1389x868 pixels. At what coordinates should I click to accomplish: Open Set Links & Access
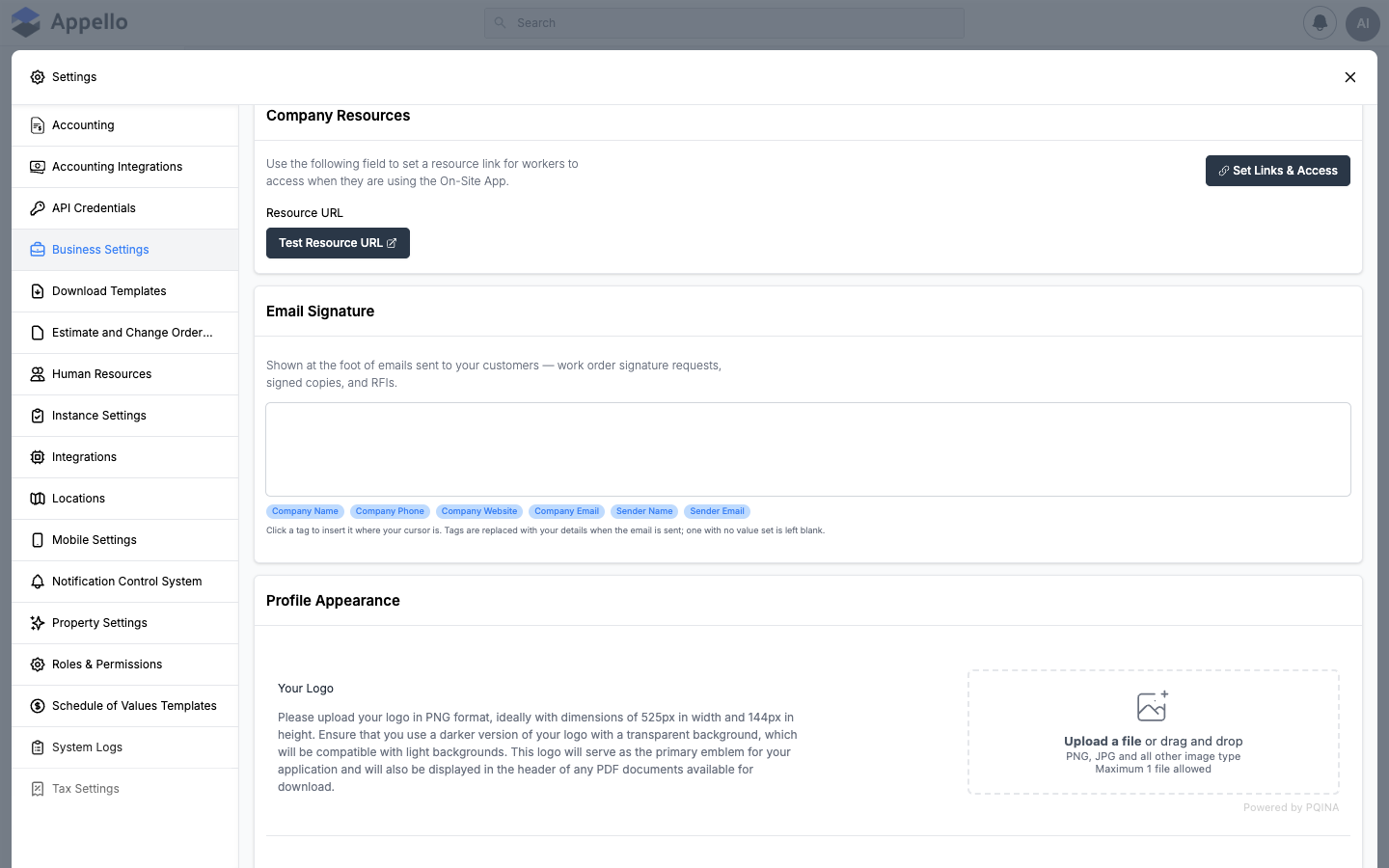pos(1277,171)
